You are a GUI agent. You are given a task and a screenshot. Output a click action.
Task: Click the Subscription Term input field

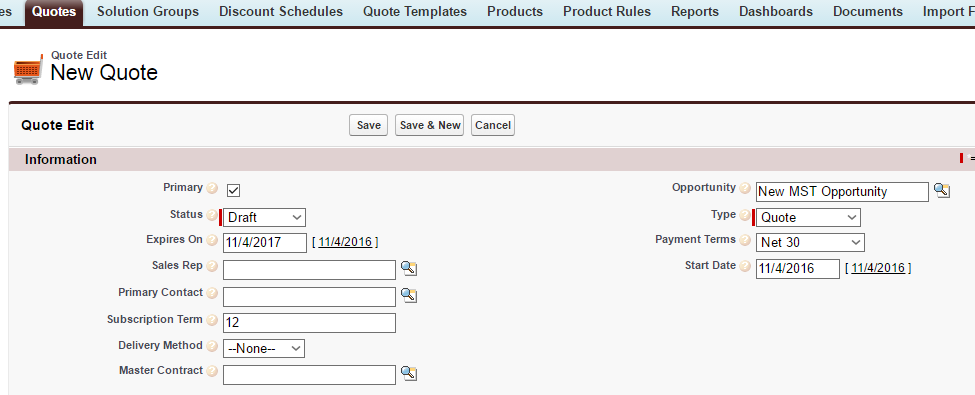310,323
